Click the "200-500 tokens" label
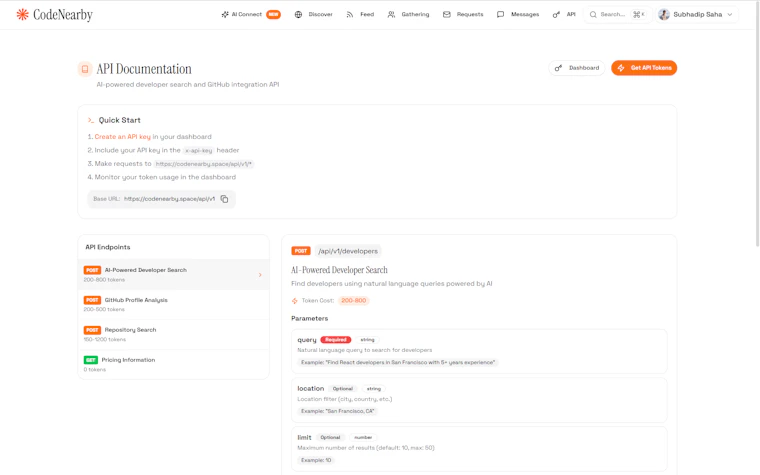Screen dimensions: 760x475 click(104, 309)
